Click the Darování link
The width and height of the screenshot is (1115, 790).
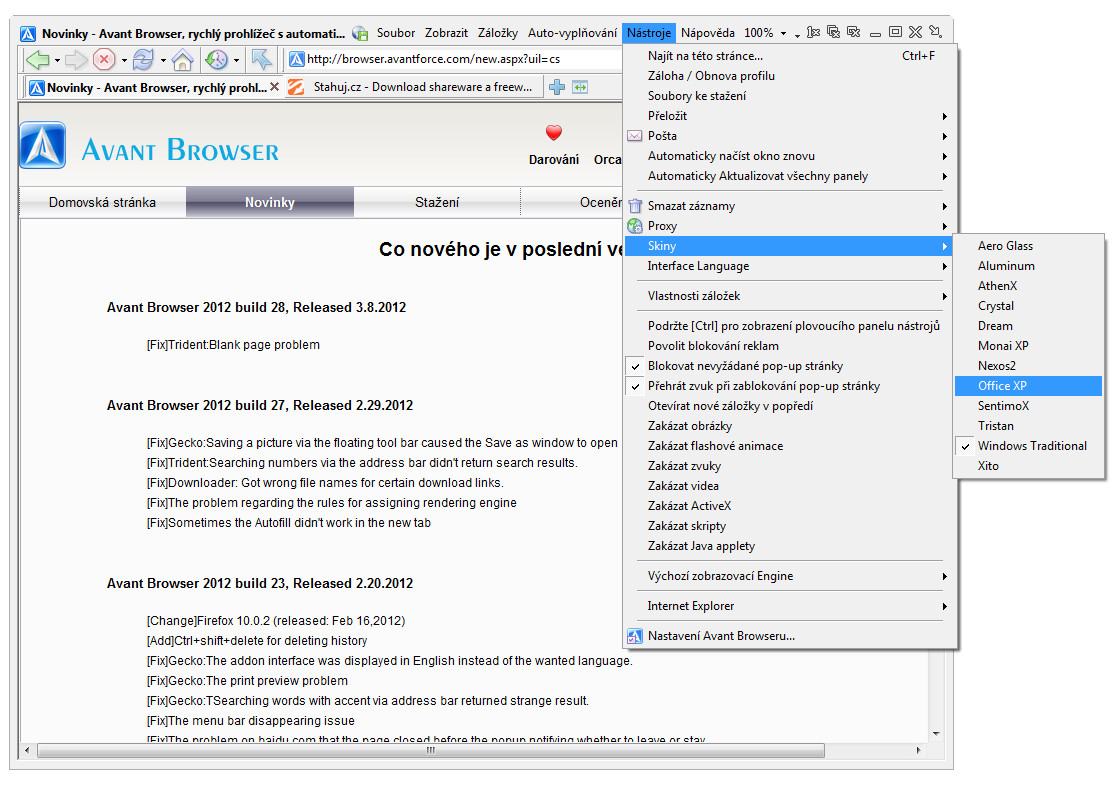pyautogui.click(x=554, y=160)
